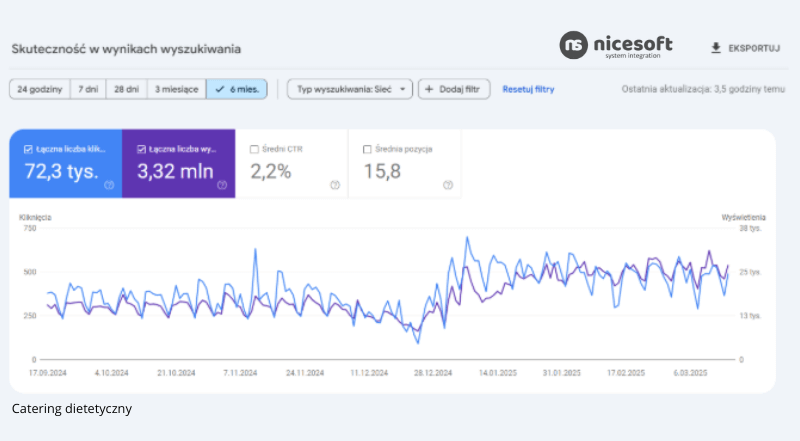Viewport: 800px width, 441px height.
Task: Choose the 28 dni date range
Action: [125, 89]
